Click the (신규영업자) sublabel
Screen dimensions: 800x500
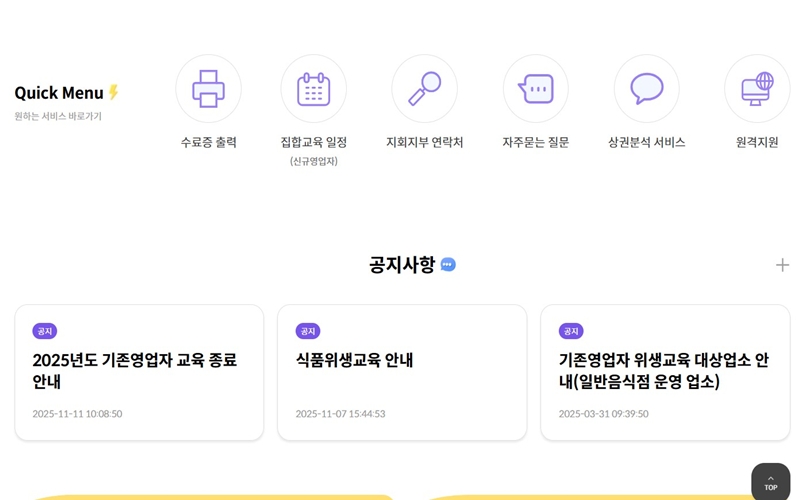click(314, 161)
